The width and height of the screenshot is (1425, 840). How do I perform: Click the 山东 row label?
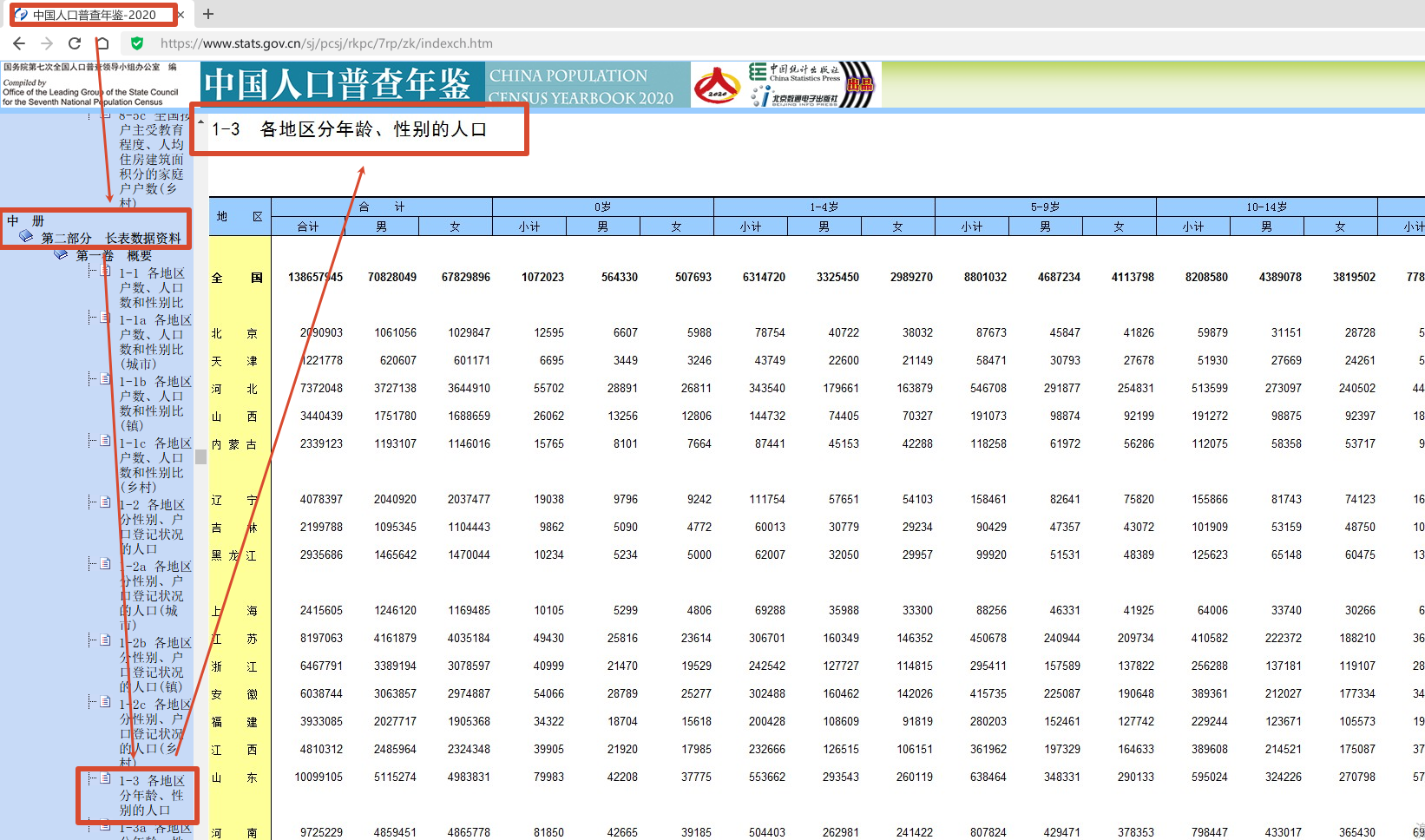point(234,778)
